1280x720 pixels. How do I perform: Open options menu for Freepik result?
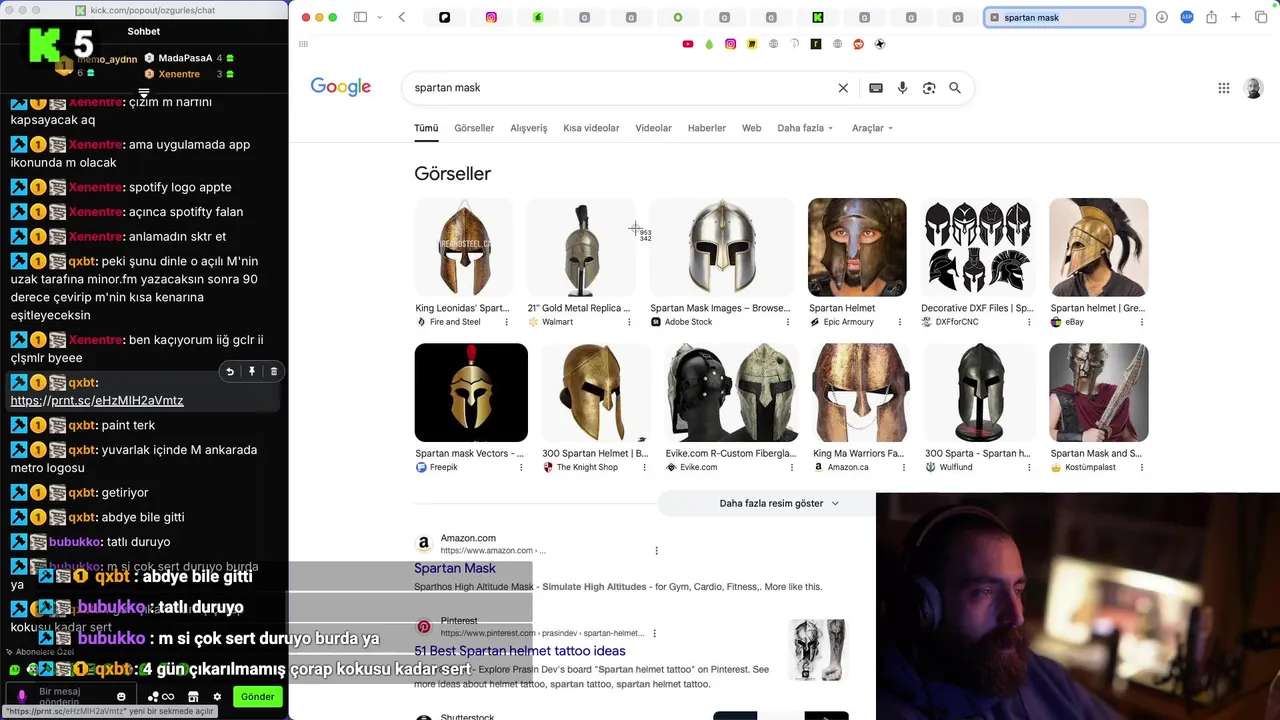[x=521, y=467]
